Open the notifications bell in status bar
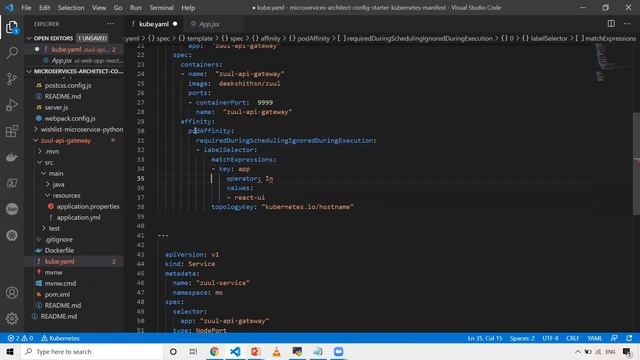 pos(629,338)
